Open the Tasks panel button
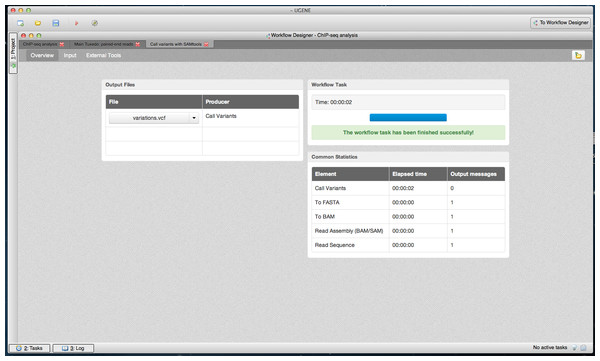 (29, 348)
